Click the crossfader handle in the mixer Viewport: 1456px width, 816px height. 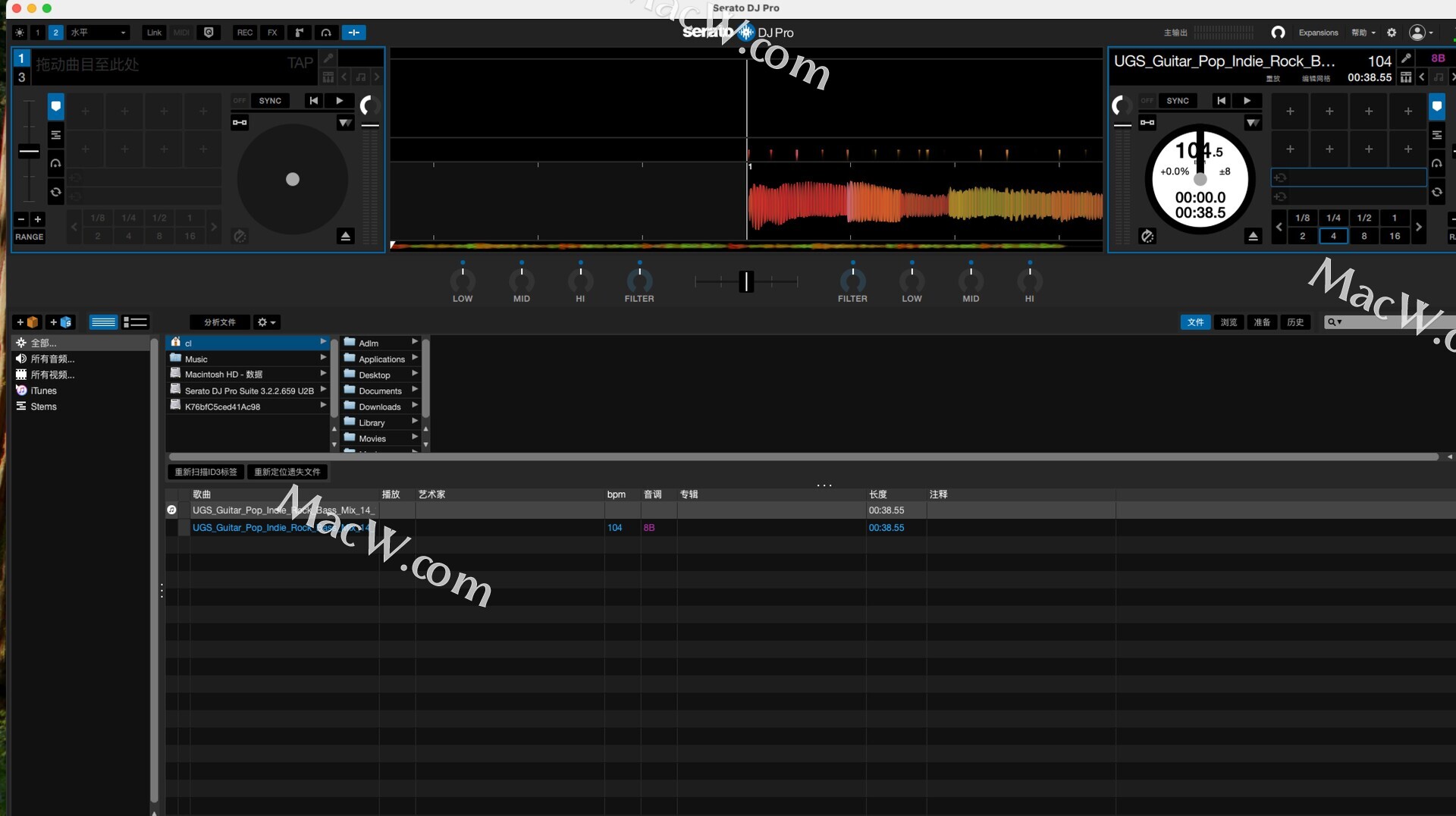pos(746,281)
